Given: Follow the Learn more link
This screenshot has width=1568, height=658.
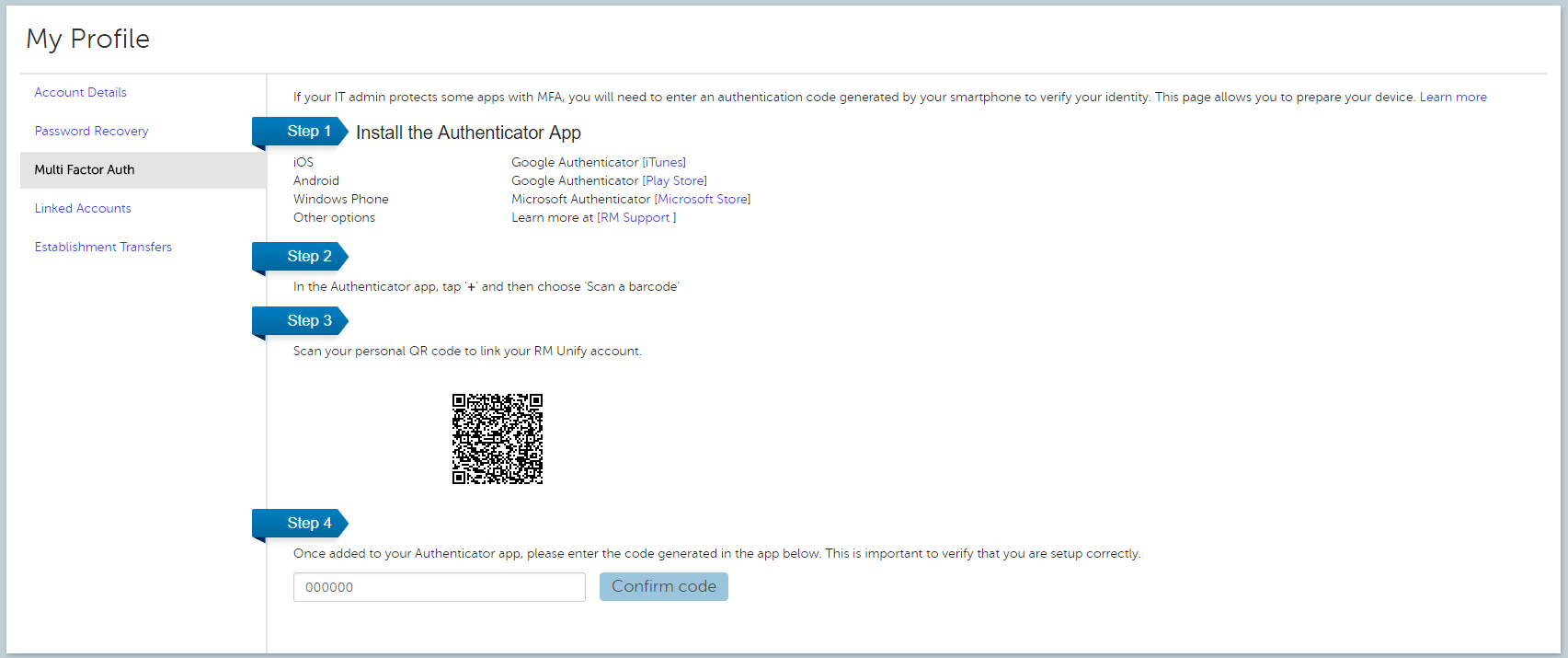Looking at the screenshot, I should tap(1453, 97).
